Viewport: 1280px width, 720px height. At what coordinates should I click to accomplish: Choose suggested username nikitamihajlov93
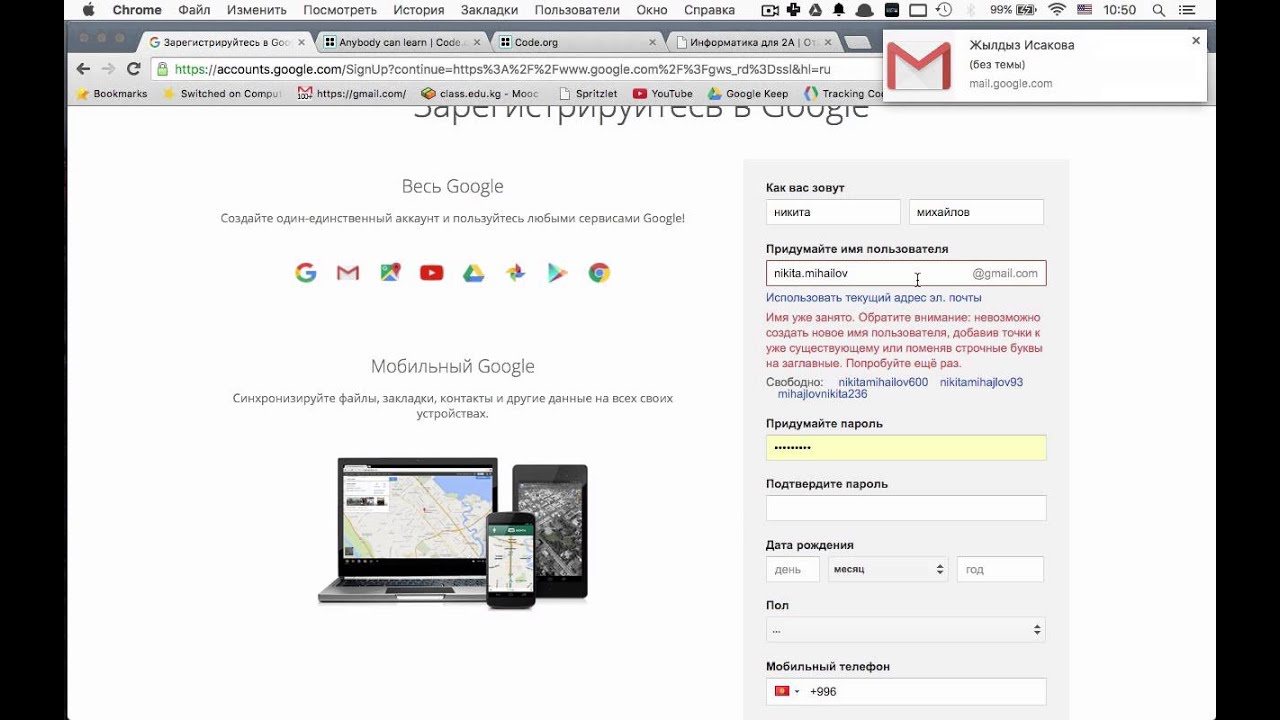pos(981,382)
